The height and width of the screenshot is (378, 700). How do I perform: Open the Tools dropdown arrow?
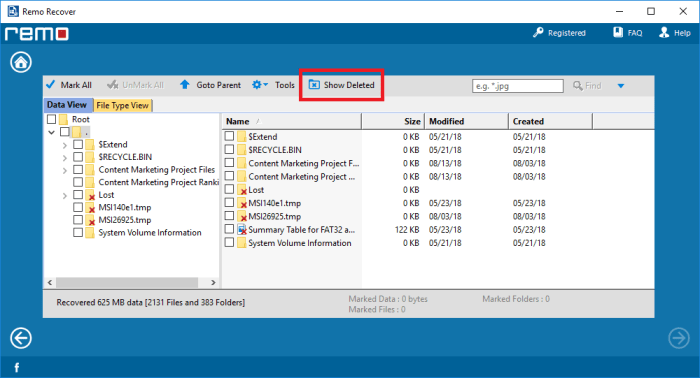pyautogui.click(x=265, y=84)
